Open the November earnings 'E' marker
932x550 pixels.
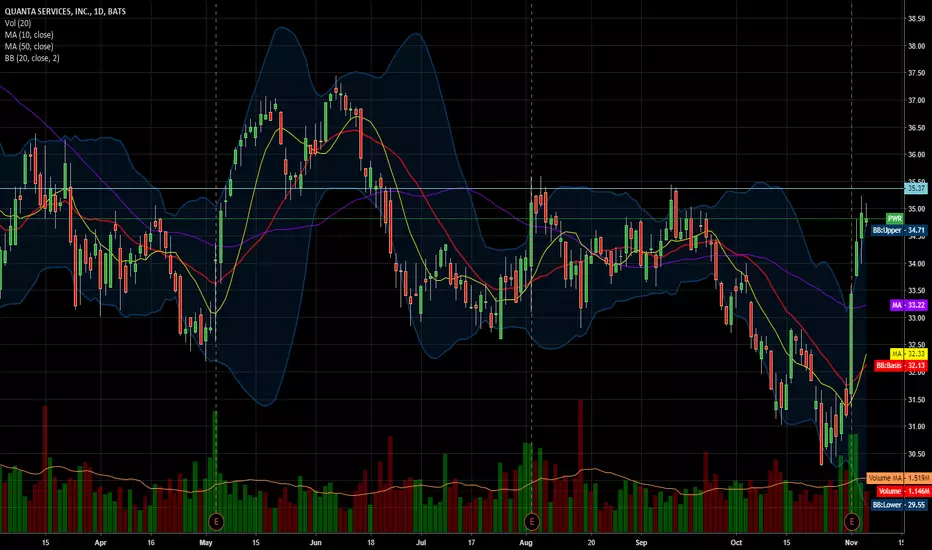851,522
